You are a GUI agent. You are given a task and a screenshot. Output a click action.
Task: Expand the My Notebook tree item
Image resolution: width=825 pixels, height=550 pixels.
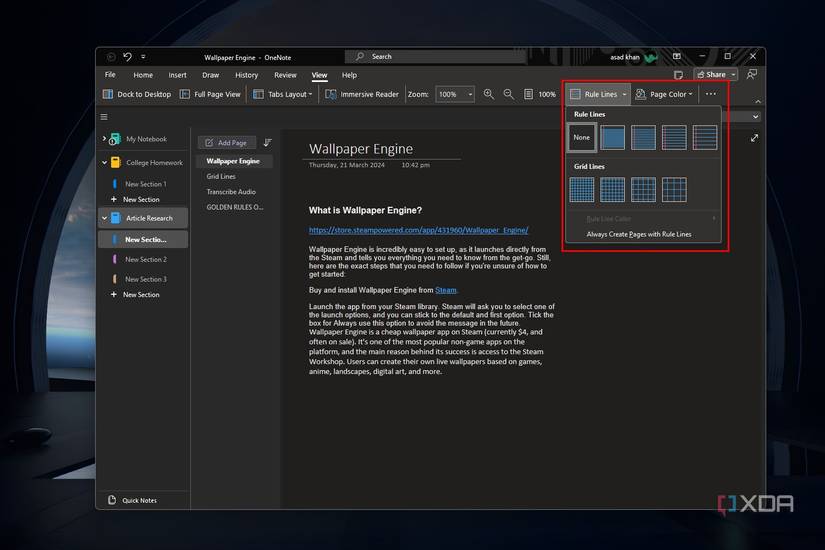(104, 138)
